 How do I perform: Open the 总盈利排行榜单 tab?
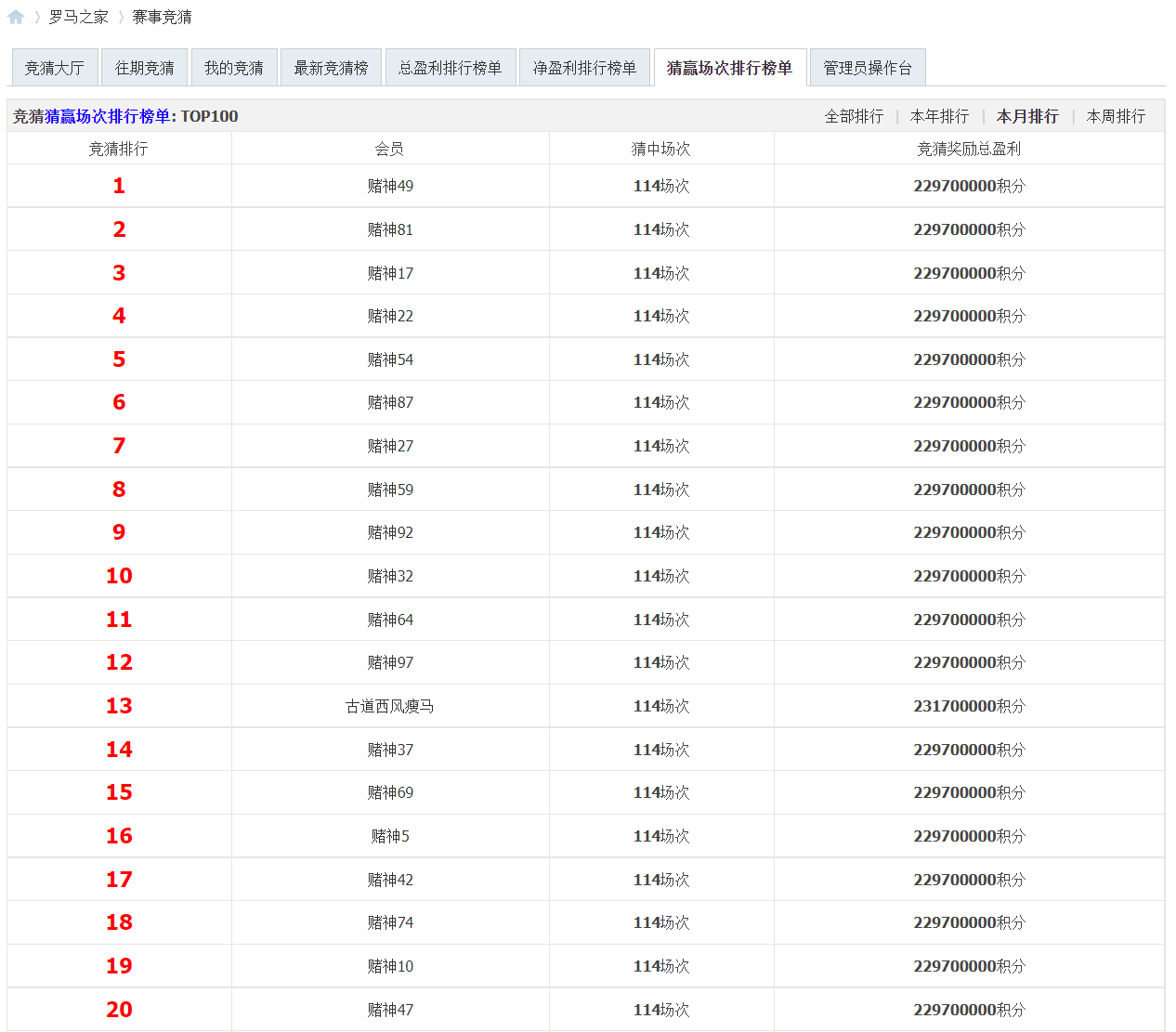450,68
